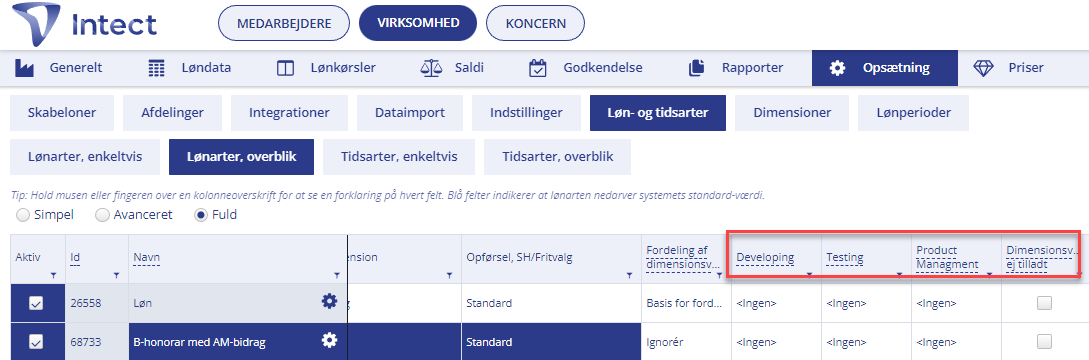This screenshot has height=360, width=1089.
Task: Click the Intect logo
Action: [86, 24]
